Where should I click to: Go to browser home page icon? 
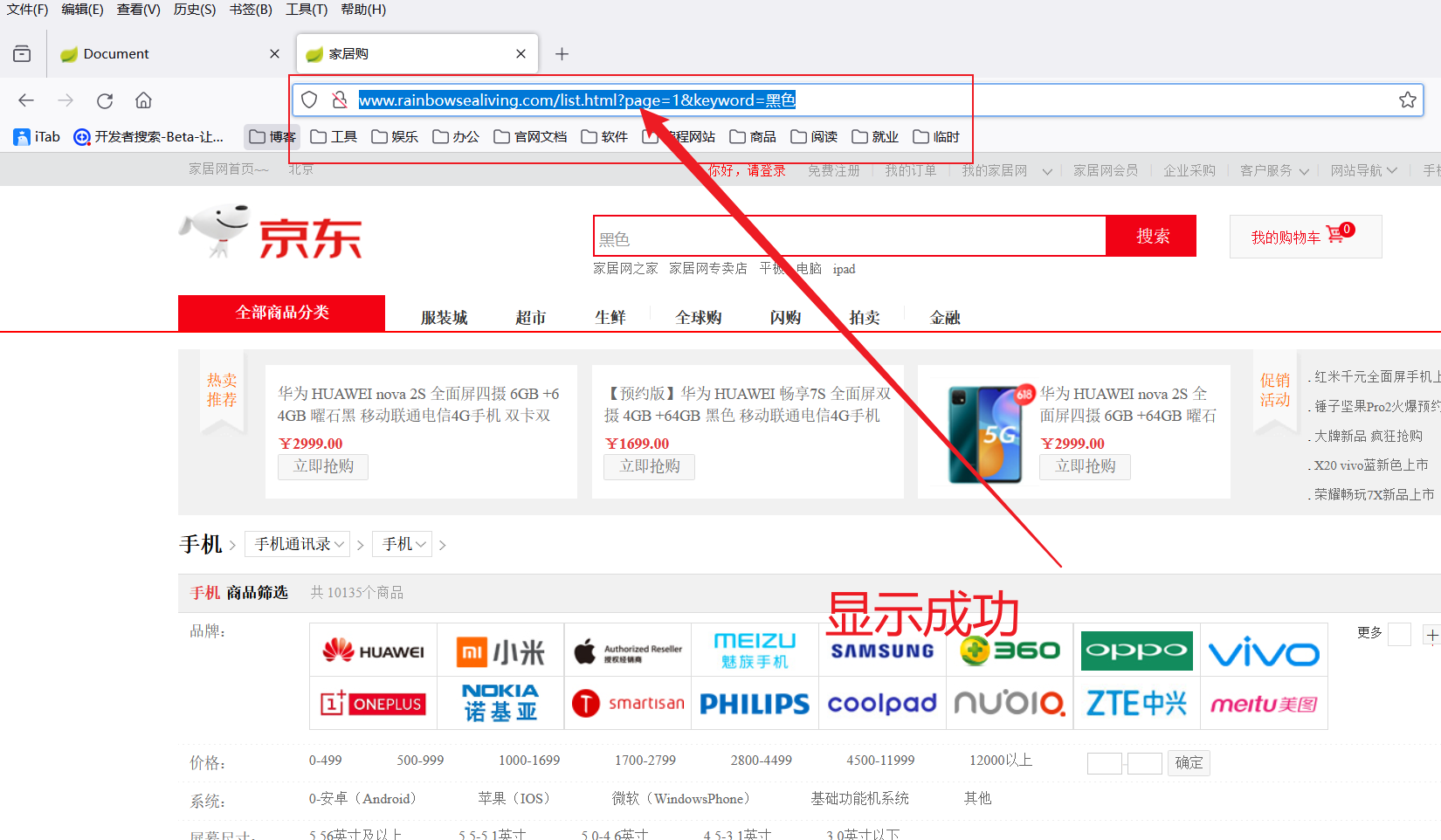(143, 100)
